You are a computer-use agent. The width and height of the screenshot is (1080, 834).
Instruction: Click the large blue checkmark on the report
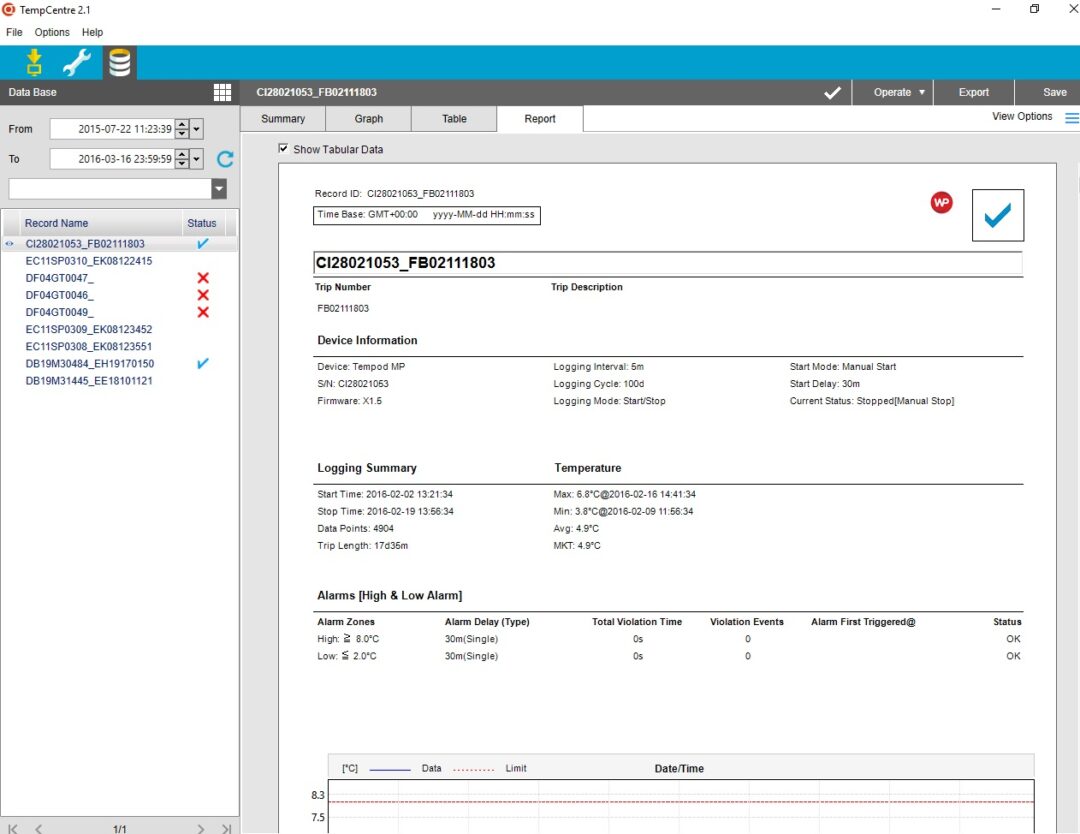click(x=997, y=214)
